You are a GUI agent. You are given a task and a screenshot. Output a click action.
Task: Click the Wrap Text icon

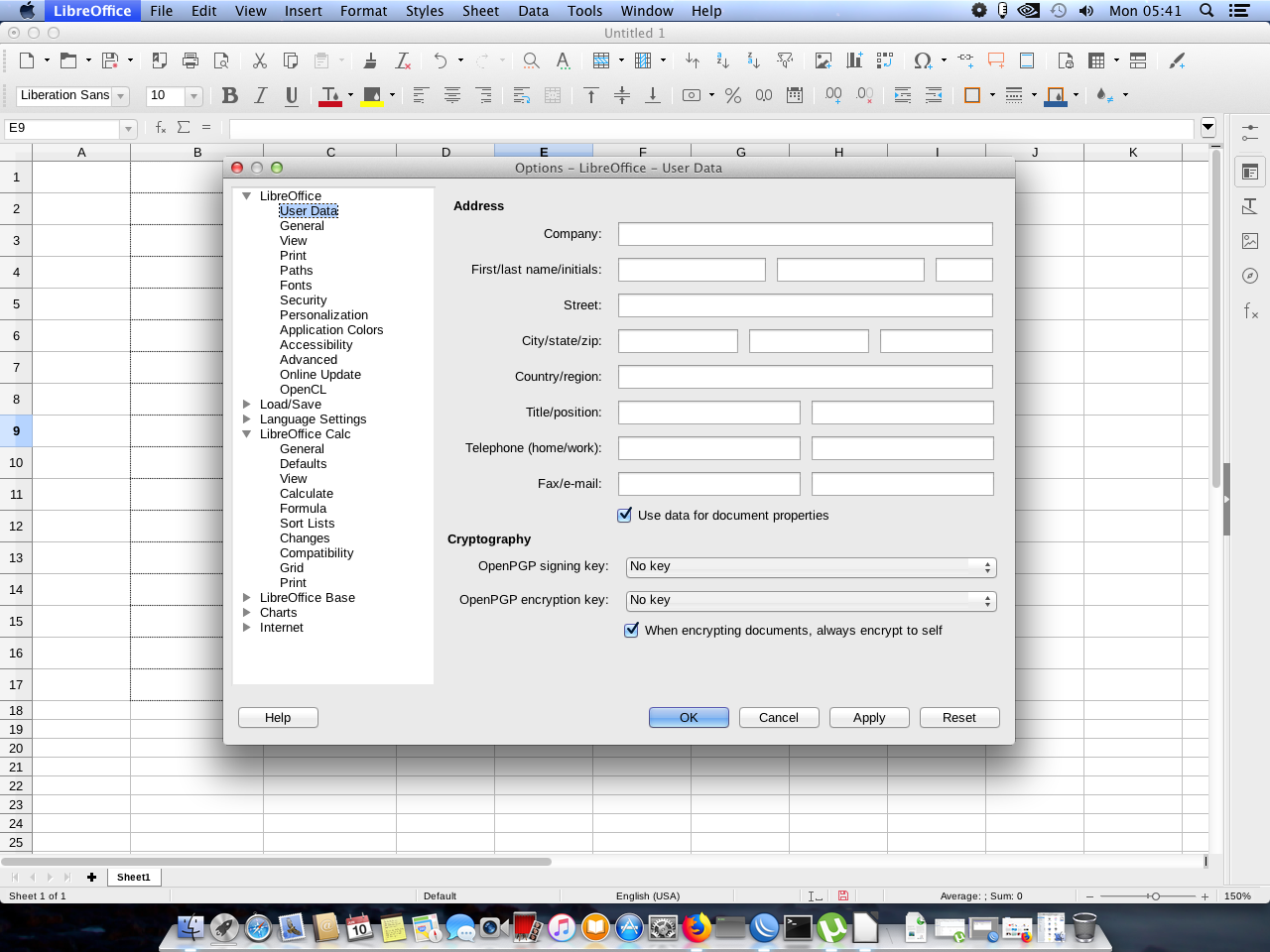[x=522, y=96]
